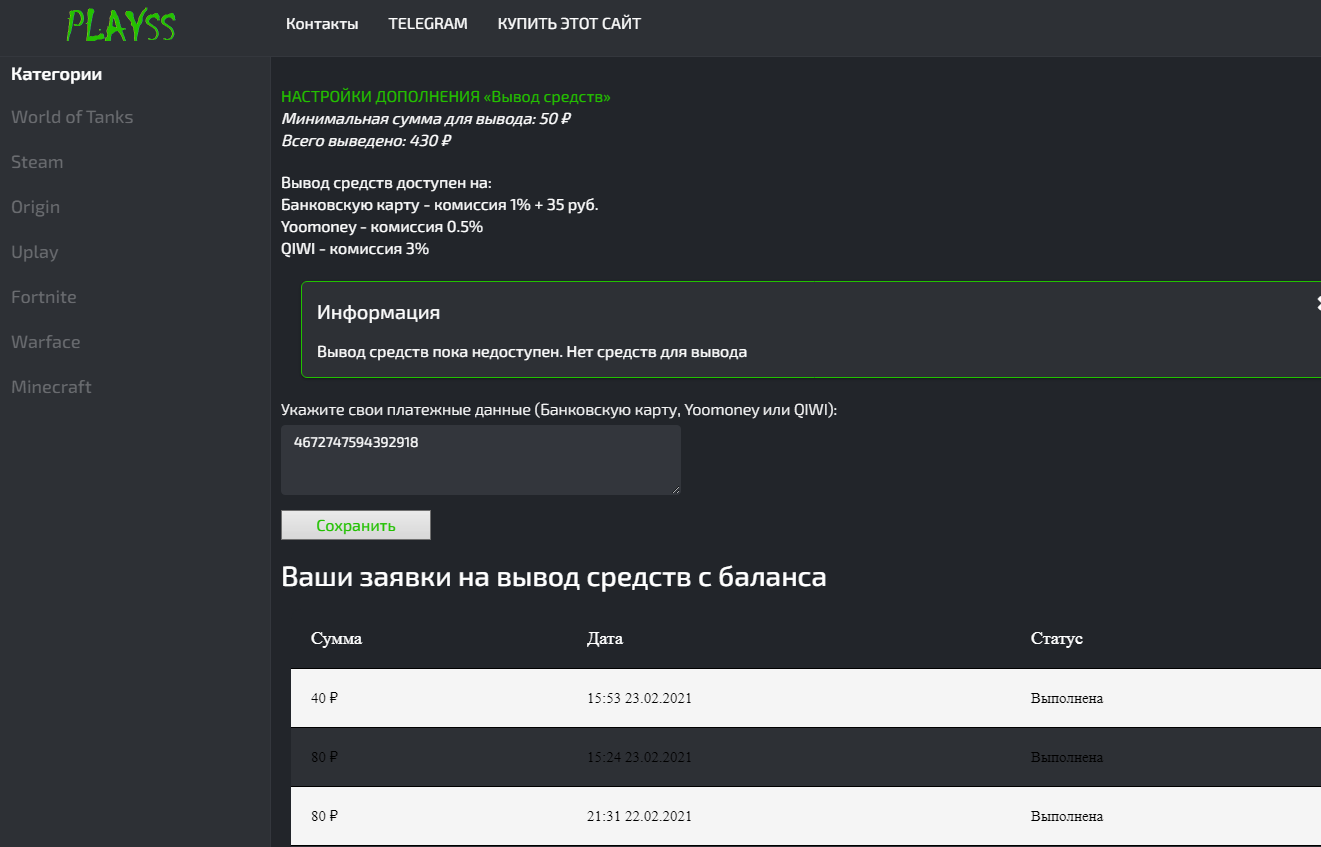Go to the Fortnite category
The height and width of the screenshot is (847, 1321).
44,297
